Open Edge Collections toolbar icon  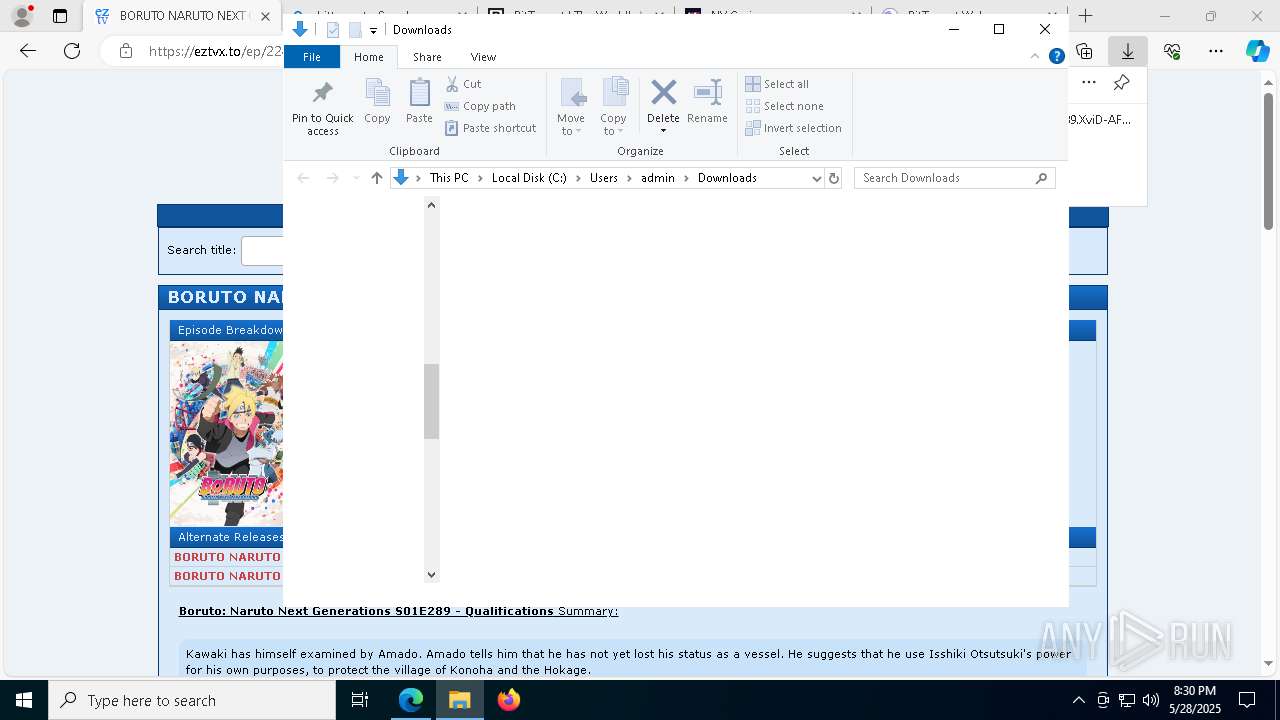(1084, 51)
